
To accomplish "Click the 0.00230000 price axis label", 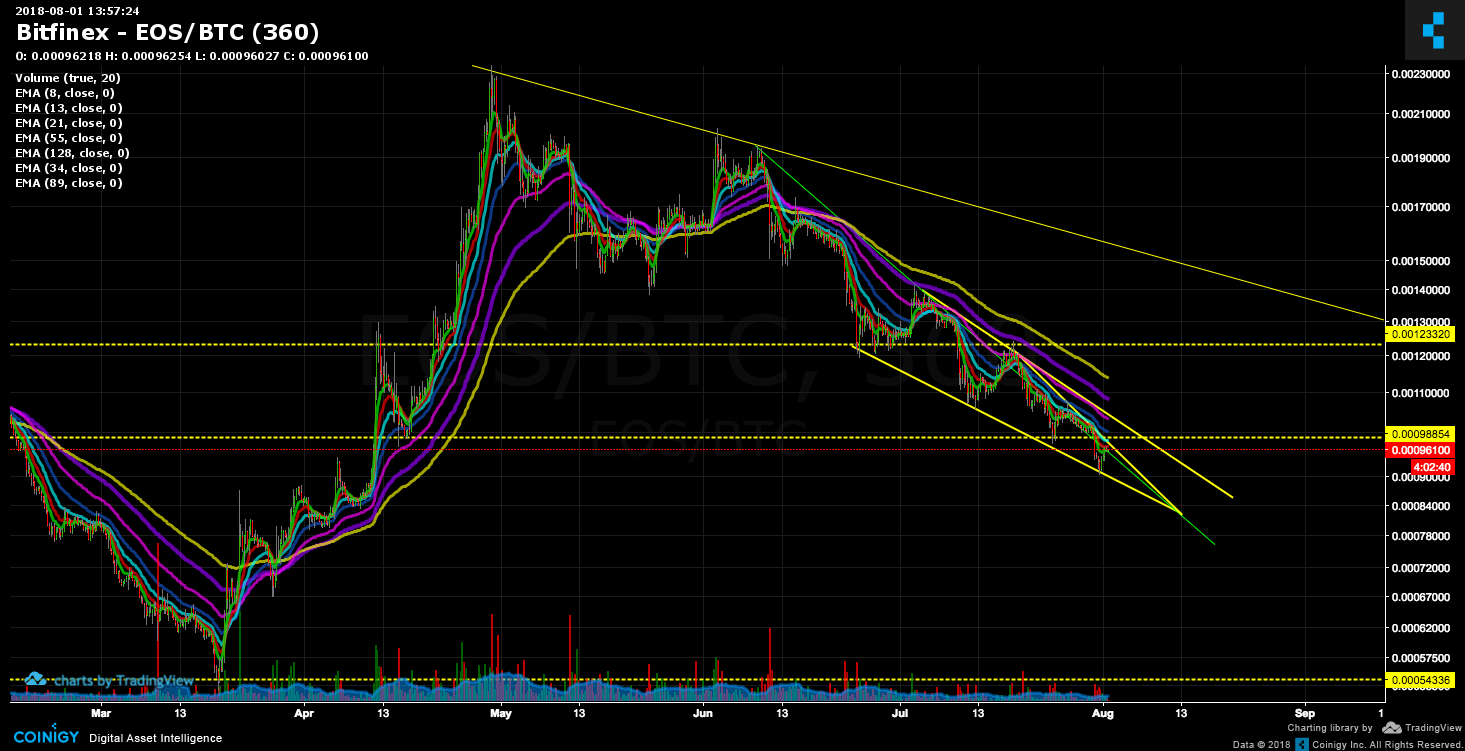I will (x=1420, y=74).
